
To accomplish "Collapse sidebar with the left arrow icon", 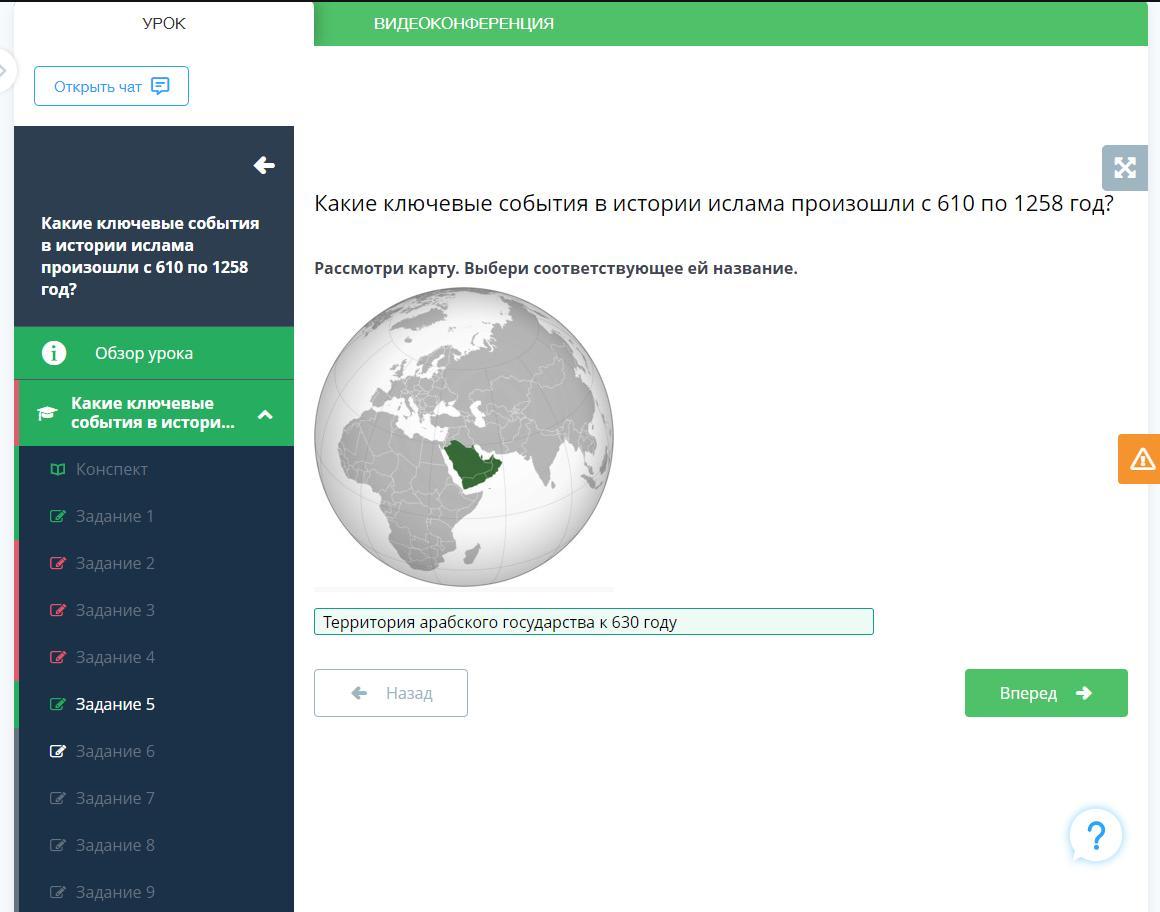I will click(264, 165).
